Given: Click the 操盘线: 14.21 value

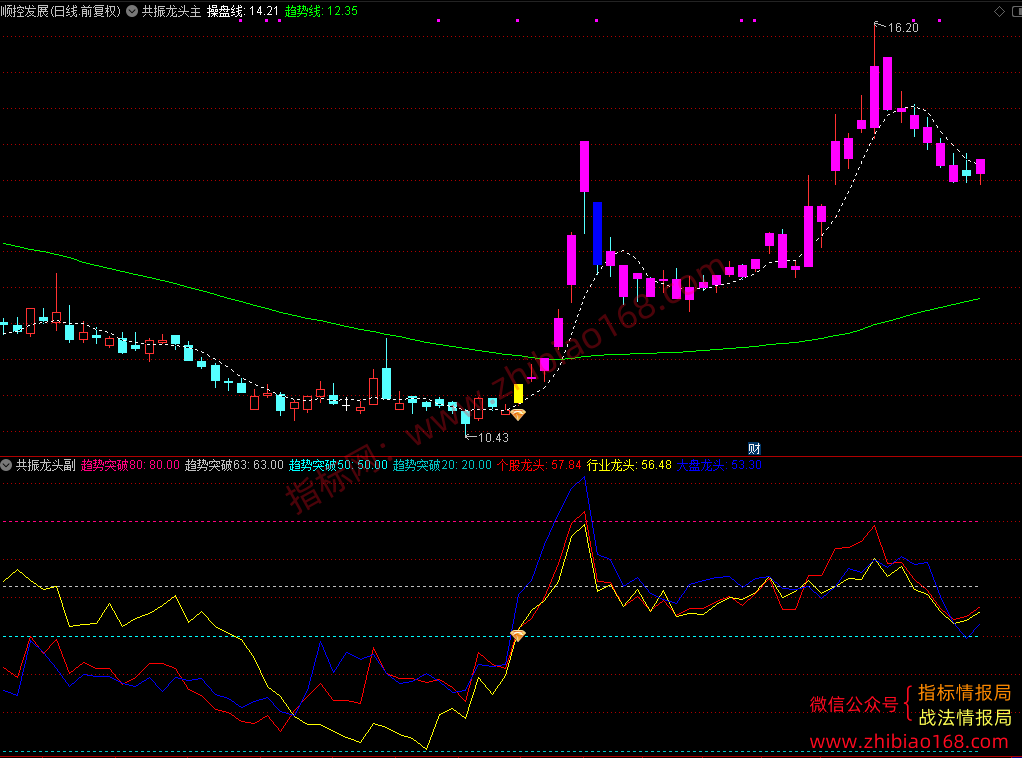Looking at the screenshot, I should click(x=242, y=11).
